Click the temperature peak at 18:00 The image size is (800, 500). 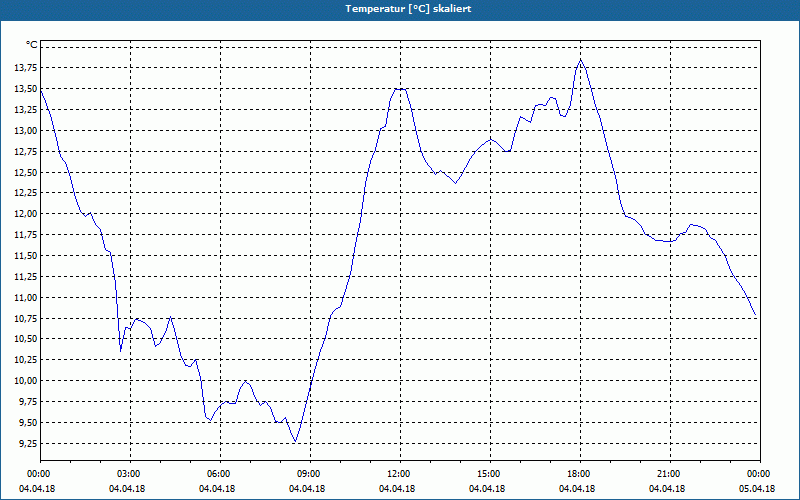pos(581,60)
